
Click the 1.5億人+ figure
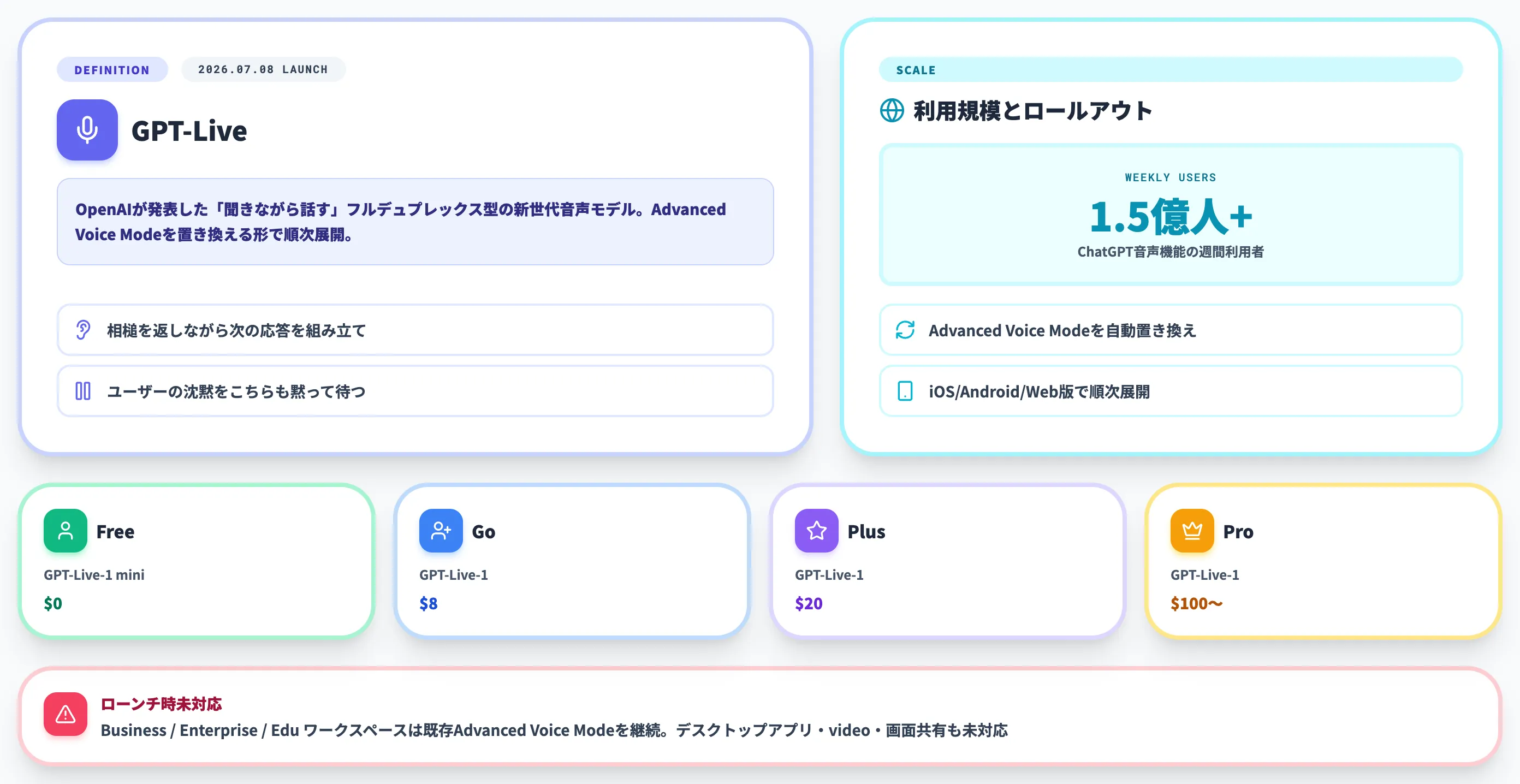[x=1170, y=217]
